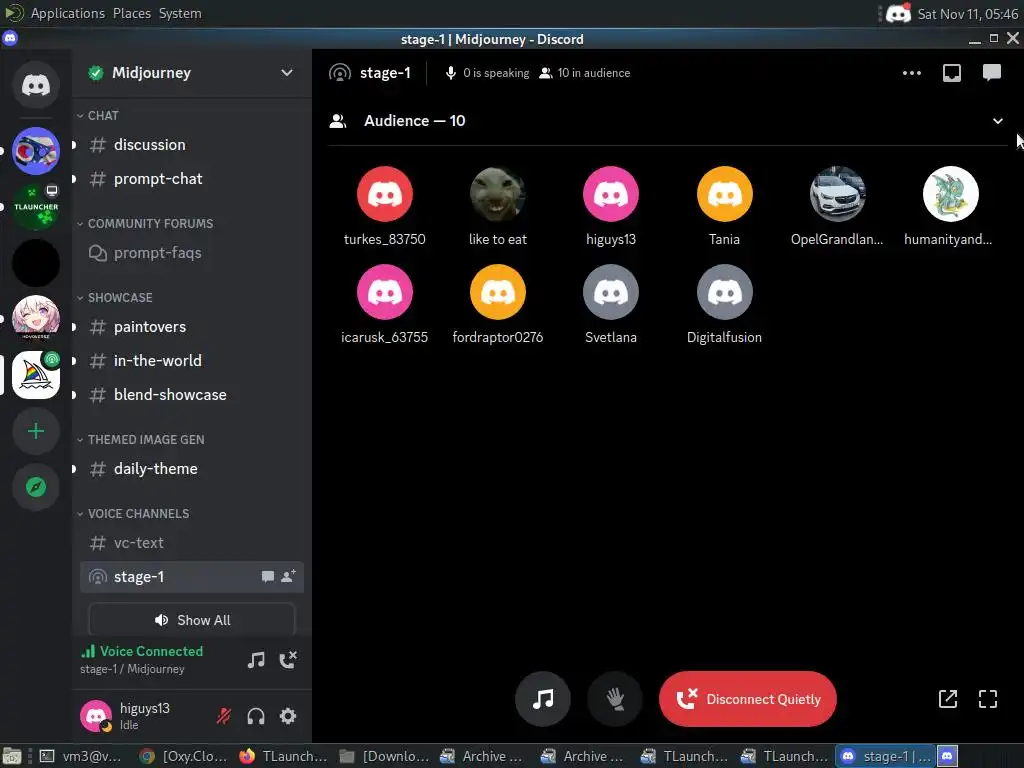
Task: Click invite people icon beside stage-1 channel
Action: click(288, 577)
